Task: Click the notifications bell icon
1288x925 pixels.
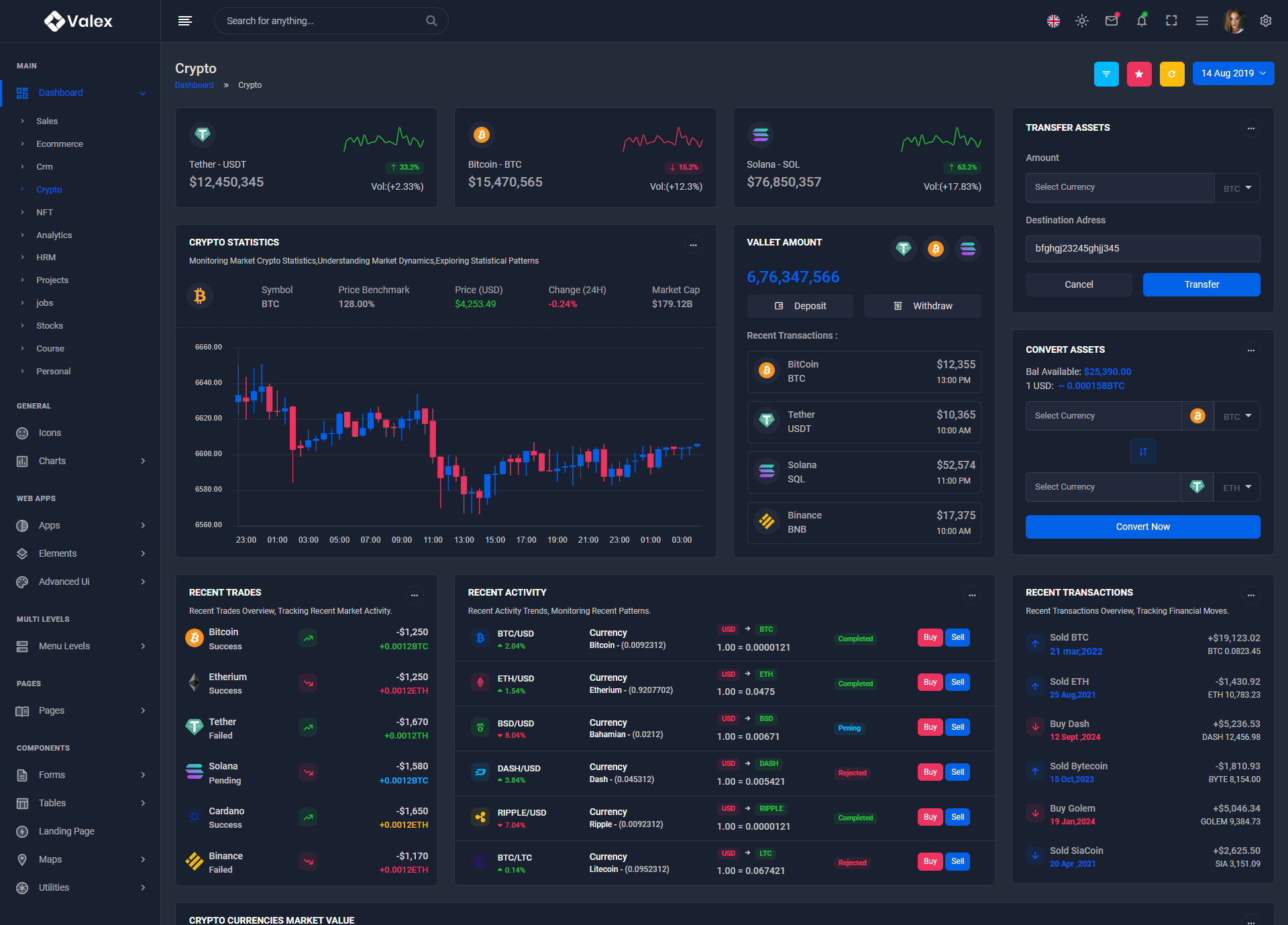Action: tap(1141, 21)
